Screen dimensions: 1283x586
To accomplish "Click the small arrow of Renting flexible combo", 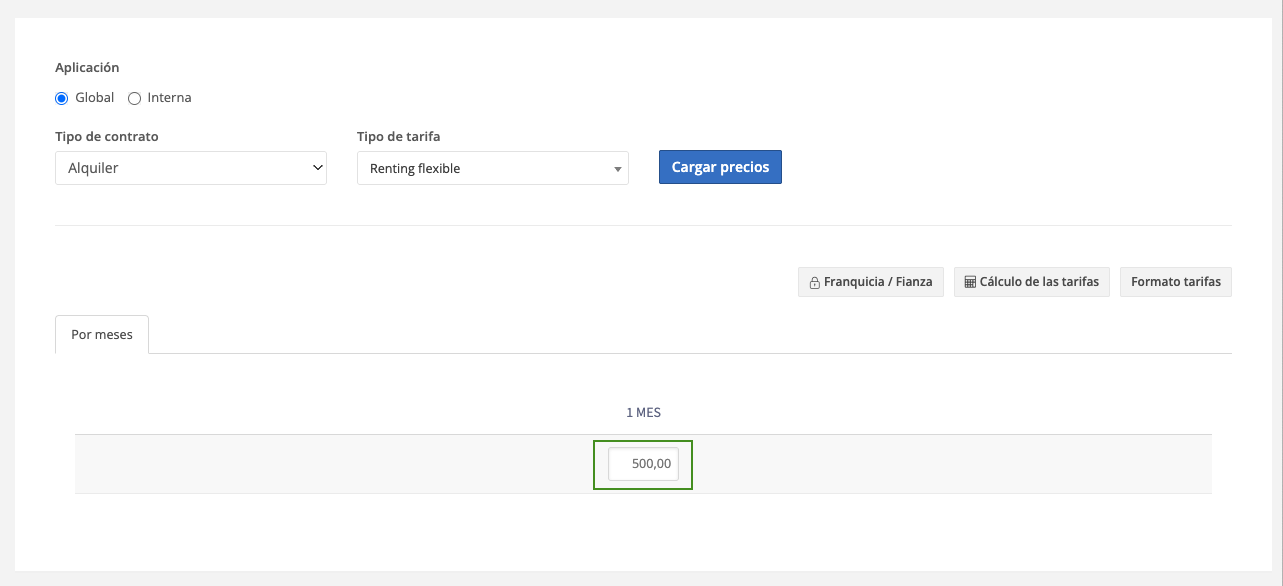I will [618, 170].
